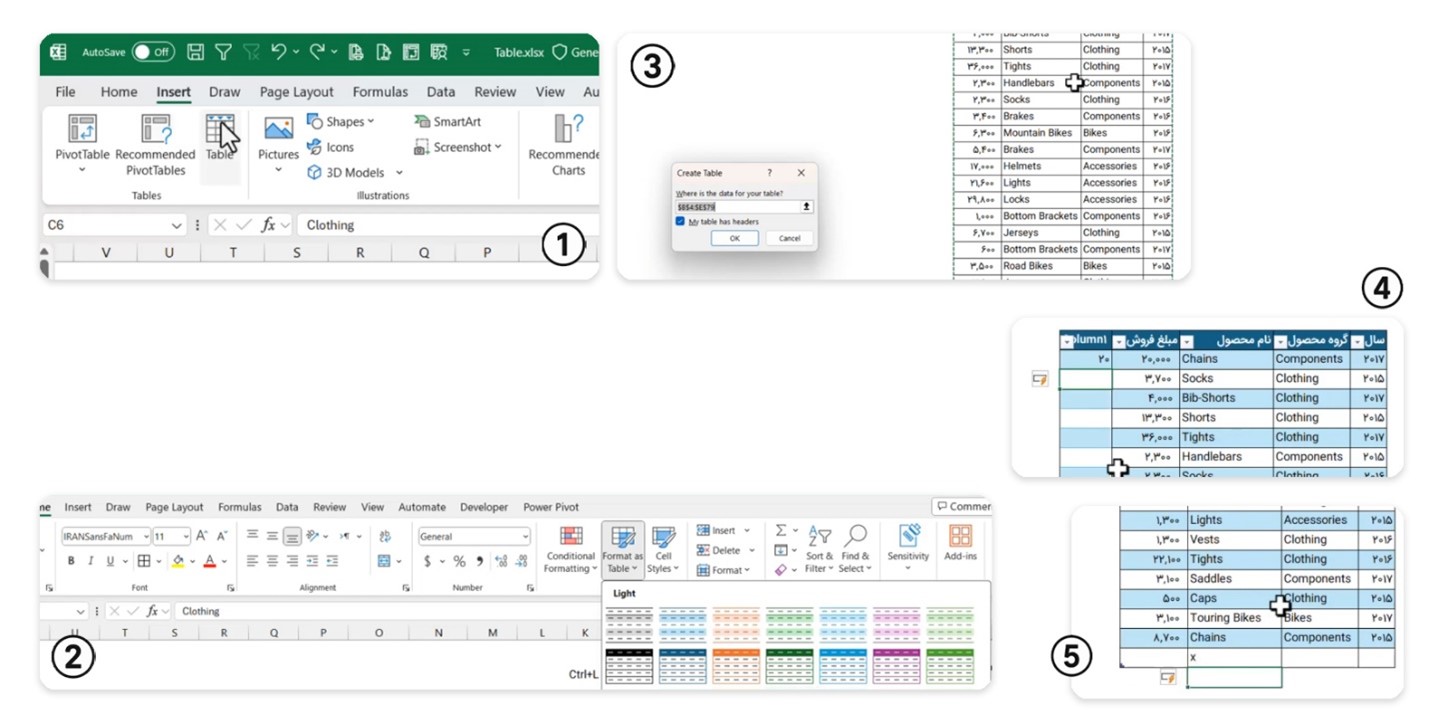
Task: Insert SmartArt graphic
Action: [x=447, y=122]
